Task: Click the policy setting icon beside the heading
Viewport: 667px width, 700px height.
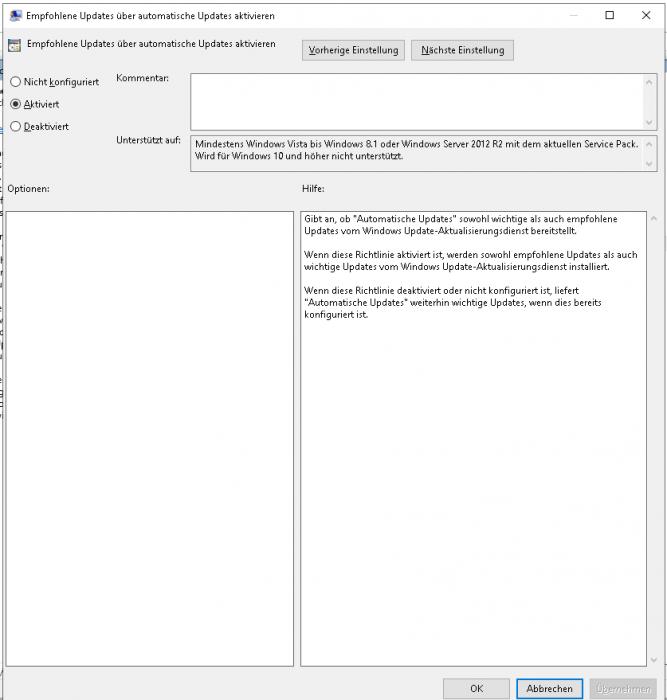Action: (14, 45)
